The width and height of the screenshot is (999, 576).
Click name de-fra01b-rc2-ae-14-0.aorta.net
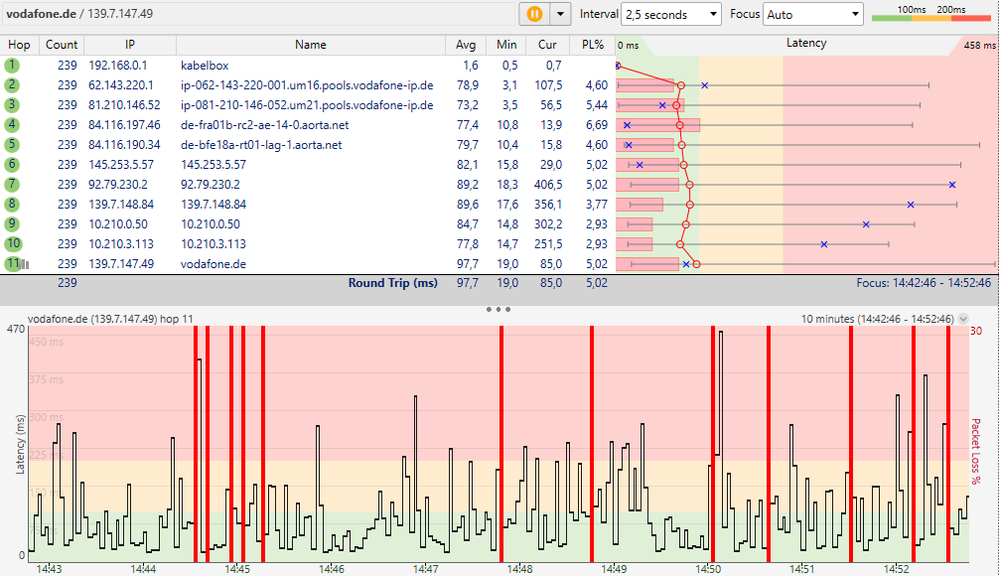[264, 124]
